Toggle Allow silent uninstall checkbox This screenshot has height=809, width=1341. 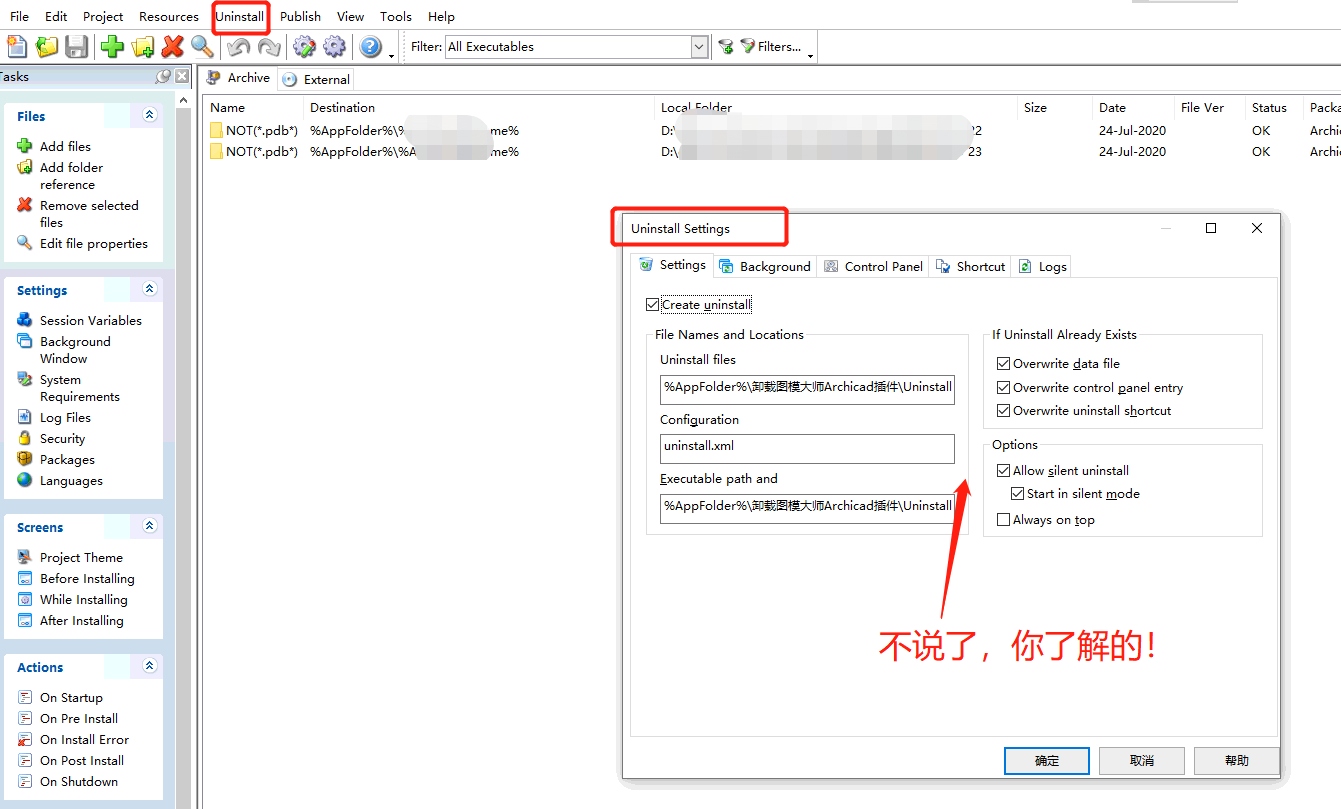(x=1004, y=470)
